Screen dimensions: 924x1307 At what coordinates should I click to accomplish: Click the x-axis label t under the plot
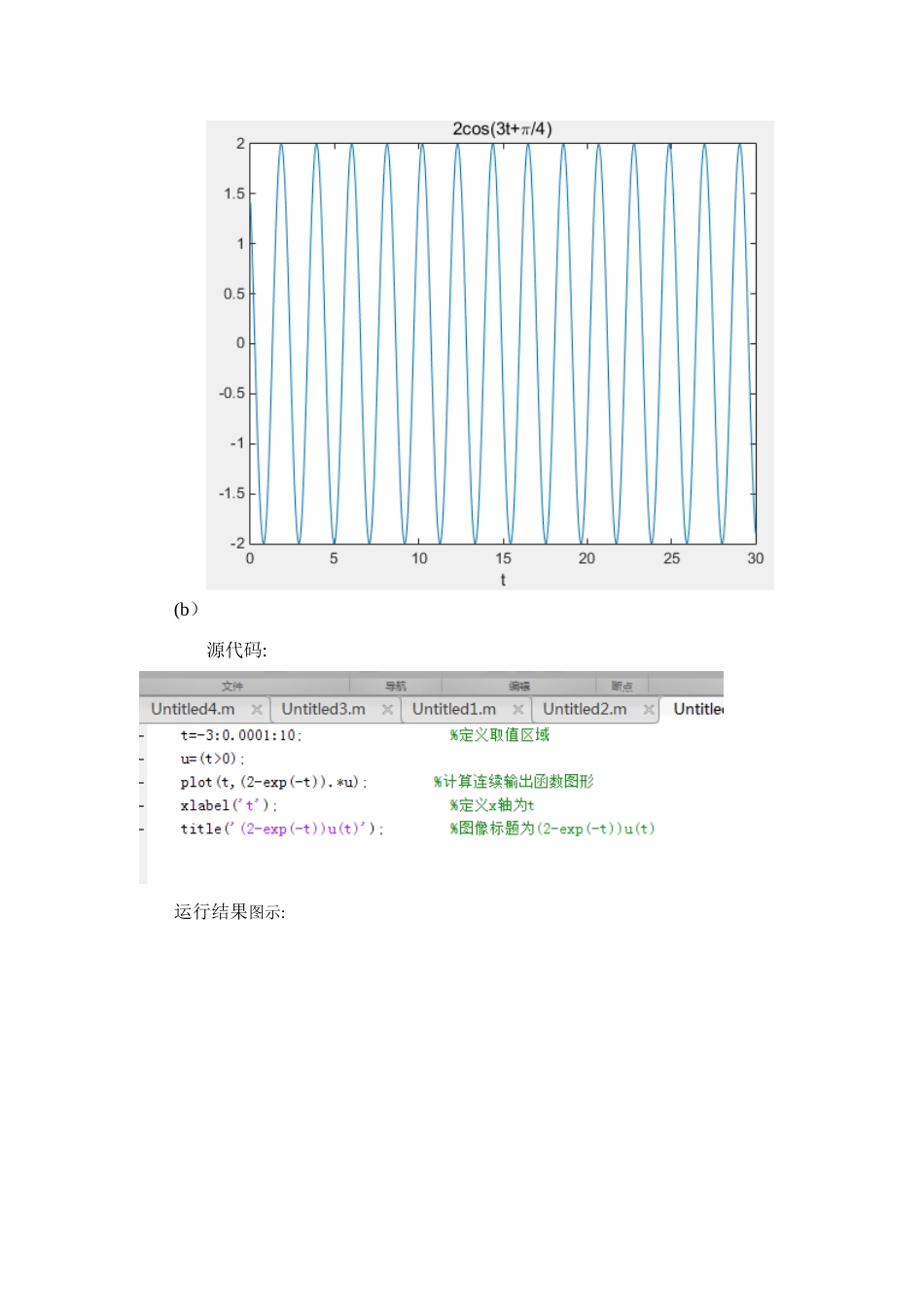(503, 580)
